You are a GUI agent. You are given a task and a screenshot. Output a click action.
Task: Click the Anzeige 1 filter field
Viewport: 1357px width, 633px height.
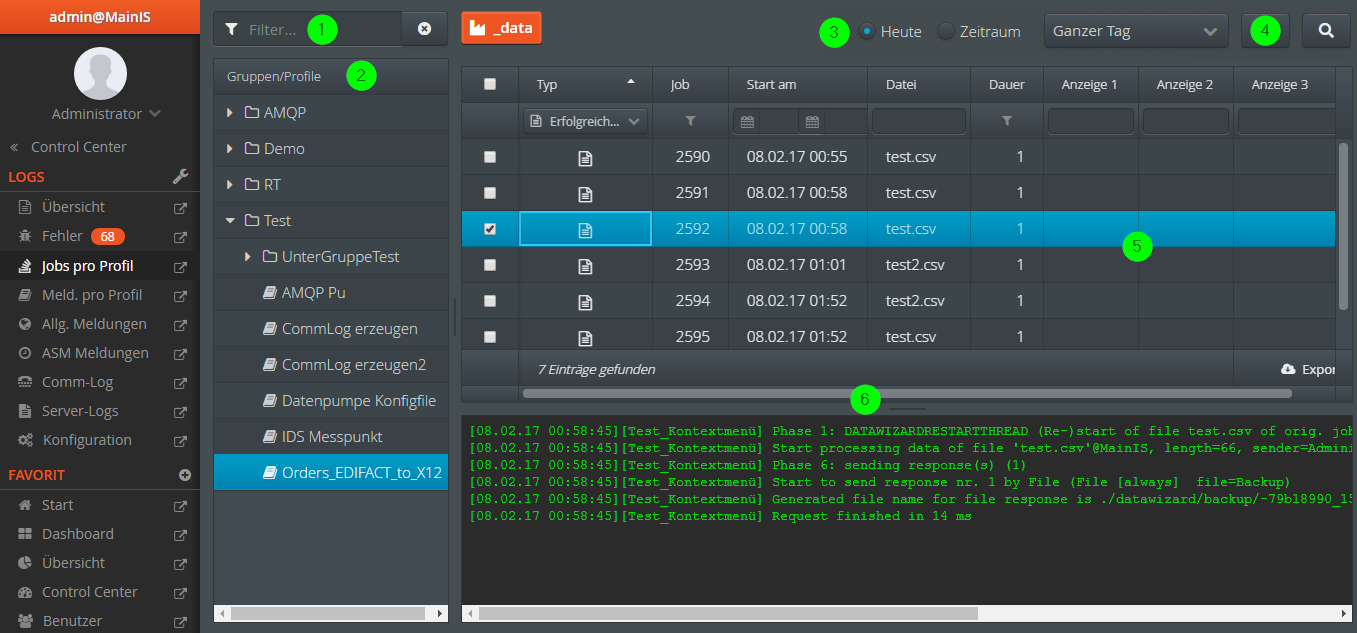coord(1091,121)
